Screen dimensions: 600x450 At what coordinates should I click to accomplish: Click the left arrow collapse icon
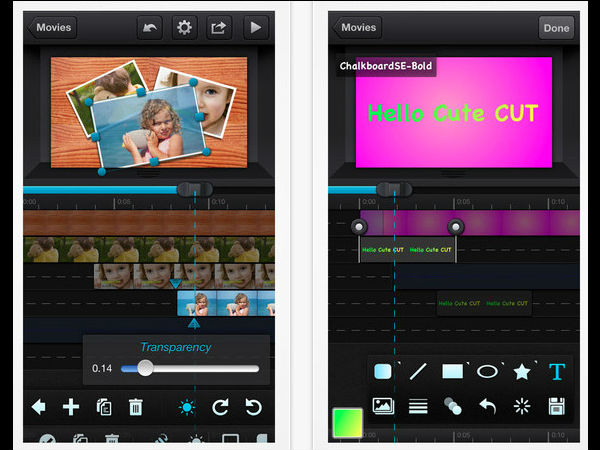(x=39, y=407)
